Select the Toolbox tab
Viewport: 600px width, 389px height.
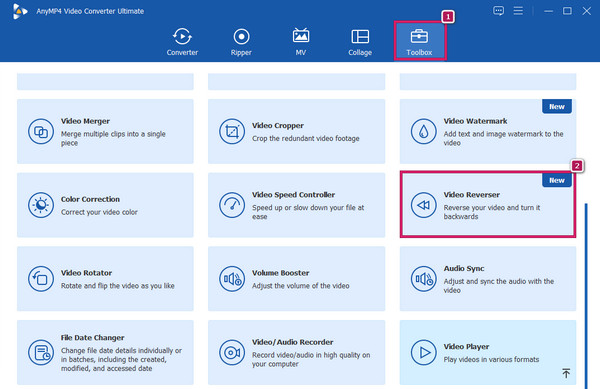pyautogui.click(x=419, y=42)
